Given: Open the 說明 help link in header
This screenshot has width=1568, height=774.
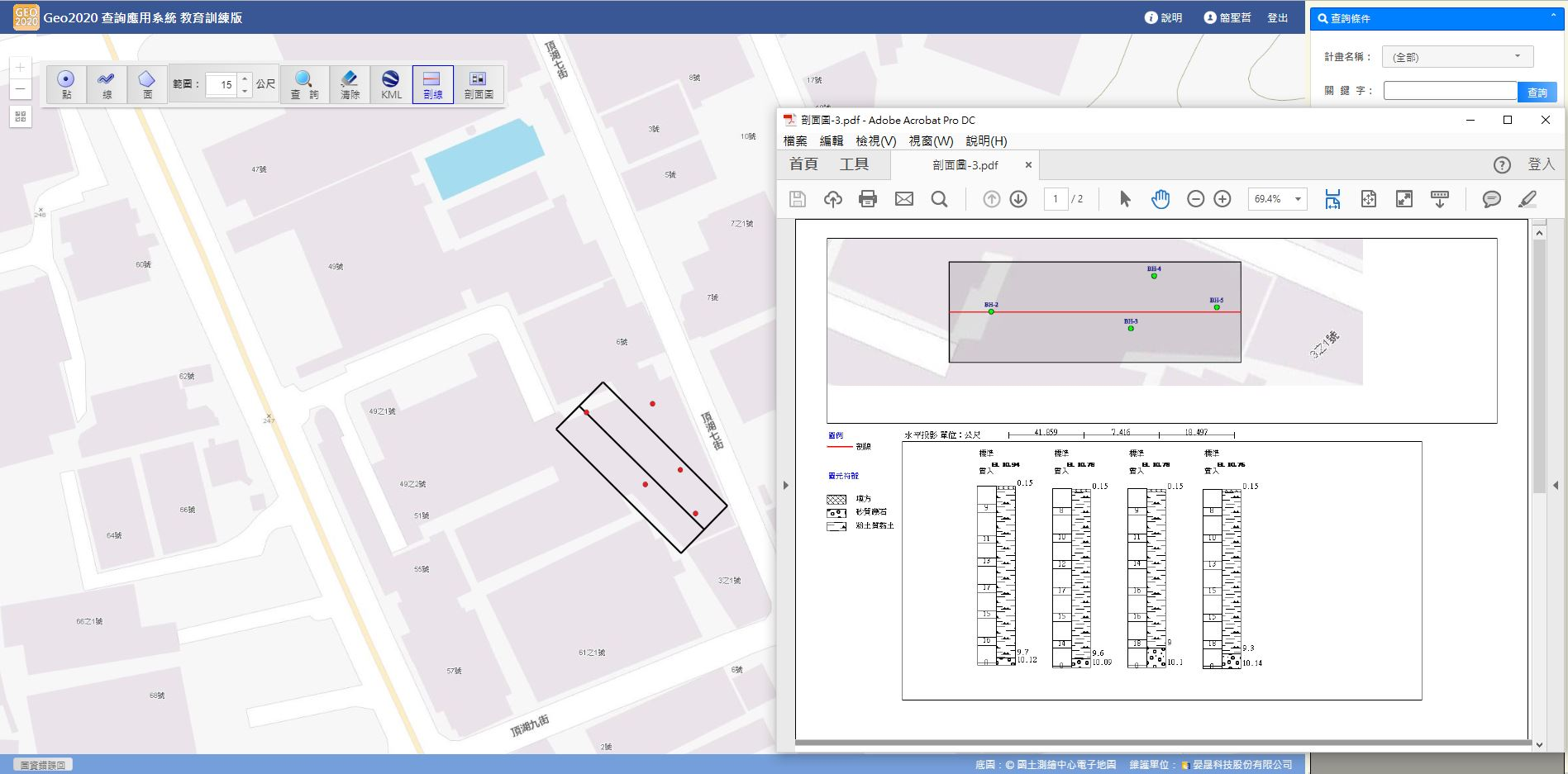Looking at the screenshot, I should [x=1163, y=17].
